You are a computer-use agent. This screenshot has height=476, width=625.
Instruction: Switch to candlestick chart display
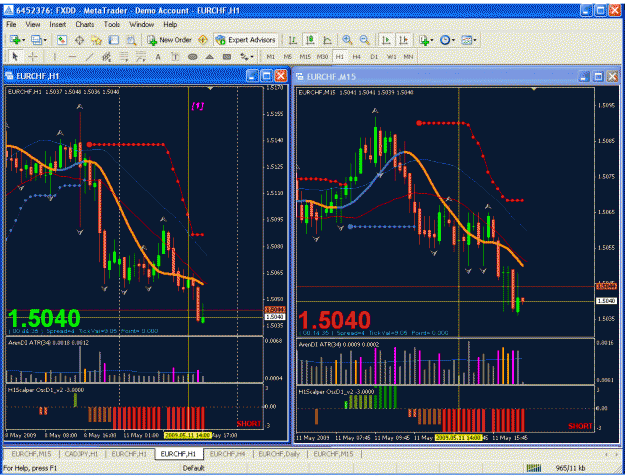click(x=310, y=40)
